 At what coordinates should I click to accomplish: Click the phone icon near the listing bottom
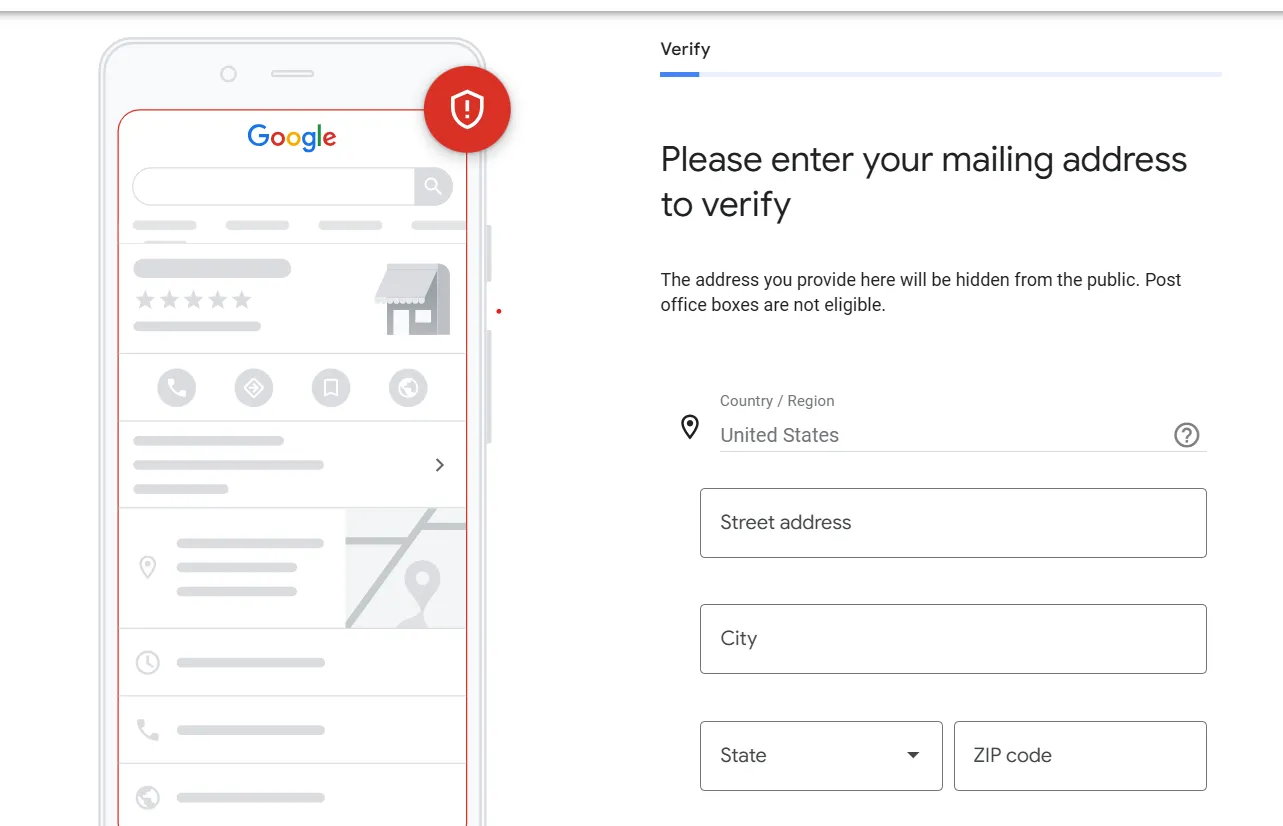(x=147, y=730)
